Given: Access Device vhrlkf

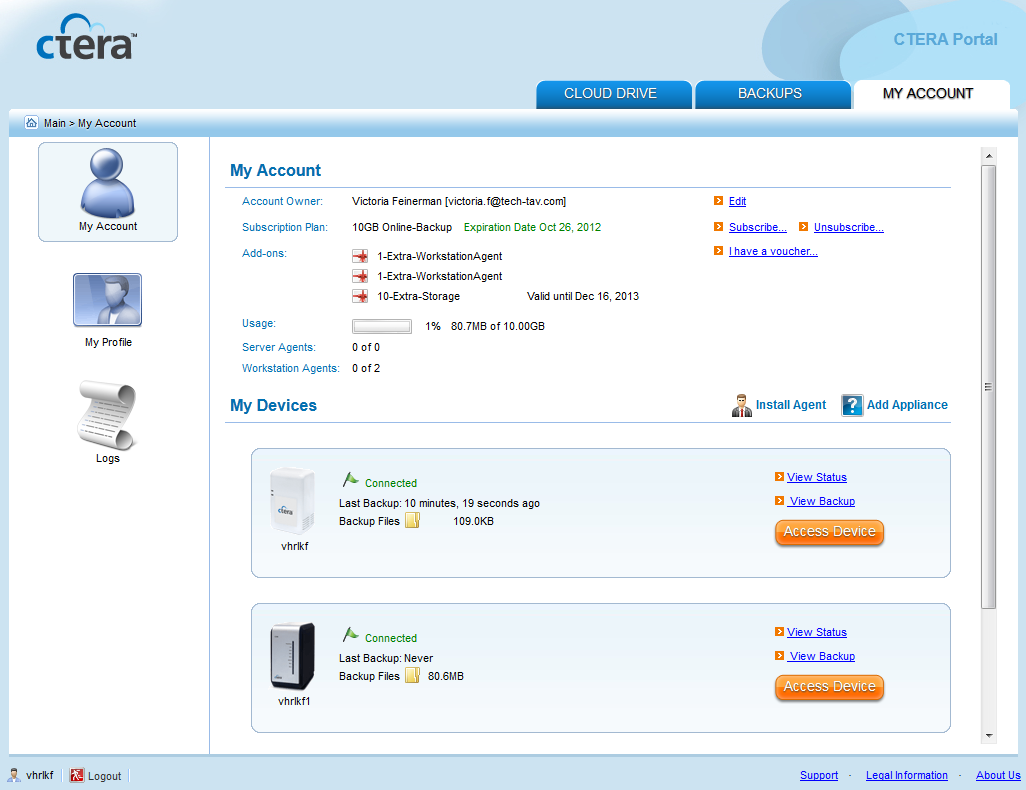Looking at the screenshot, I should click(830, 532).
